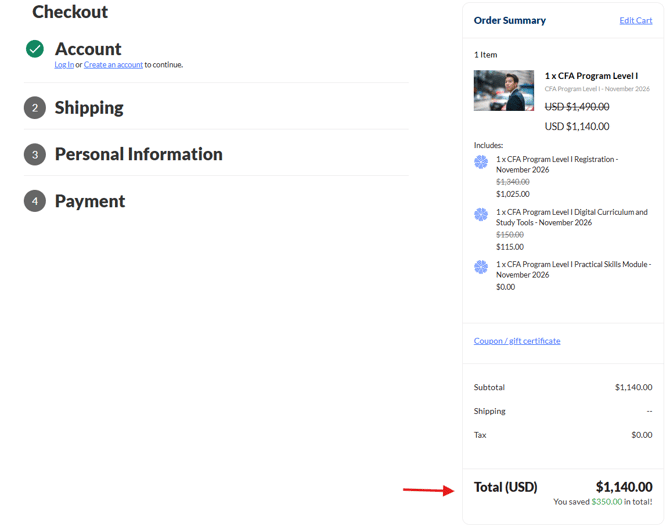Select the Account step heading
This screenshot has height=526, width=670.
[x=88, y=49]
